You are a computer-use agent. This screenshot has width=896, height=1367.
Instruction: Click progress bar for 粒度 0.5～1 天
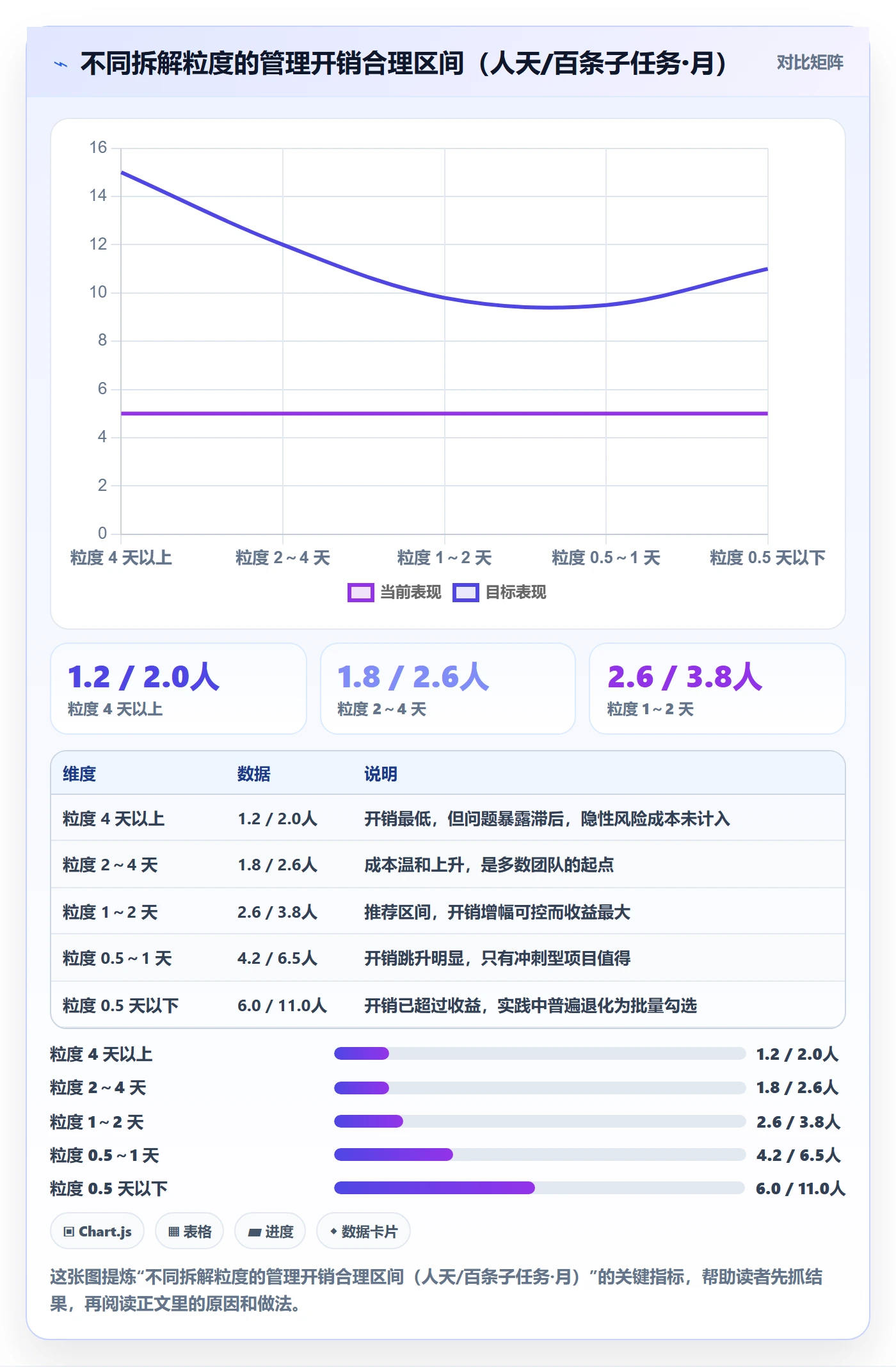point(540,1155)
